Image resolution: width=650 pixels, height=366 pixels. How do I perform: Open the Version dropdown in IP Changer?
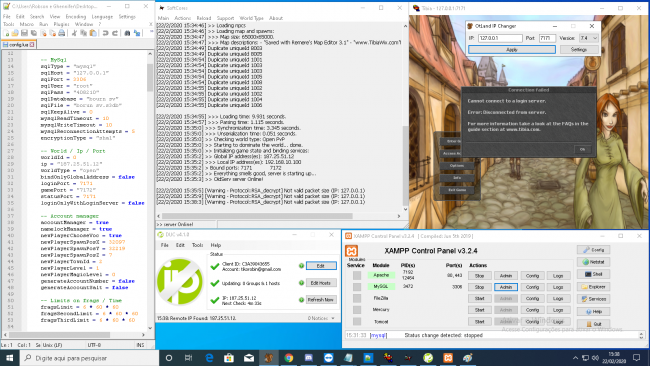tap(588, 38)
